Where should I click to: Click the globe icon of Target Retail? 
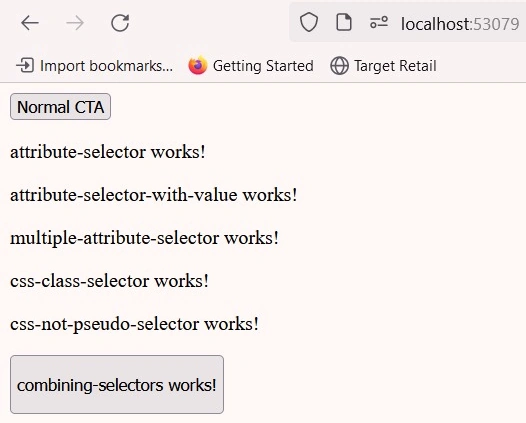tap(339, 66)
